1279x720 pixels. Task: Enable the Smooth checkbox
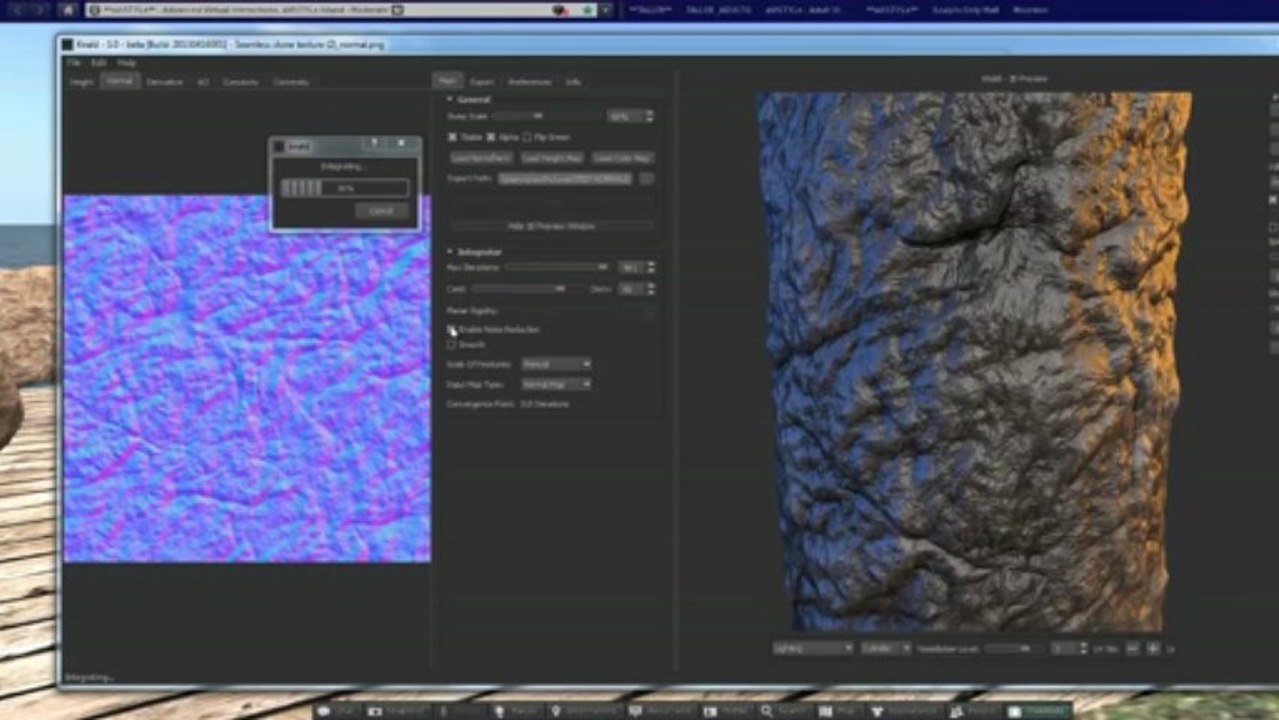tap(452, 344)
